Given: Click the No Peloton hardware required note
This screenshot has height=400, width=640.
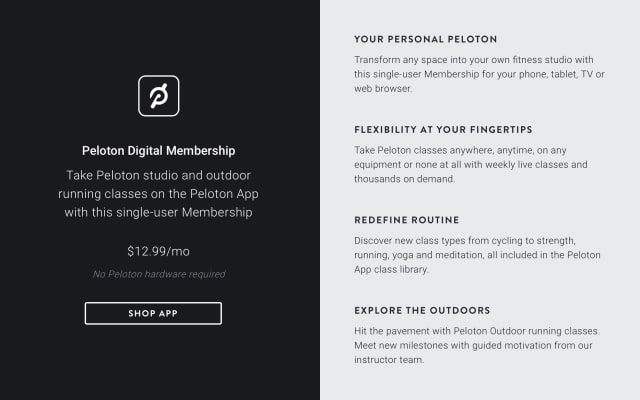Looking at the screenshot, I should (x=159, y=274).
